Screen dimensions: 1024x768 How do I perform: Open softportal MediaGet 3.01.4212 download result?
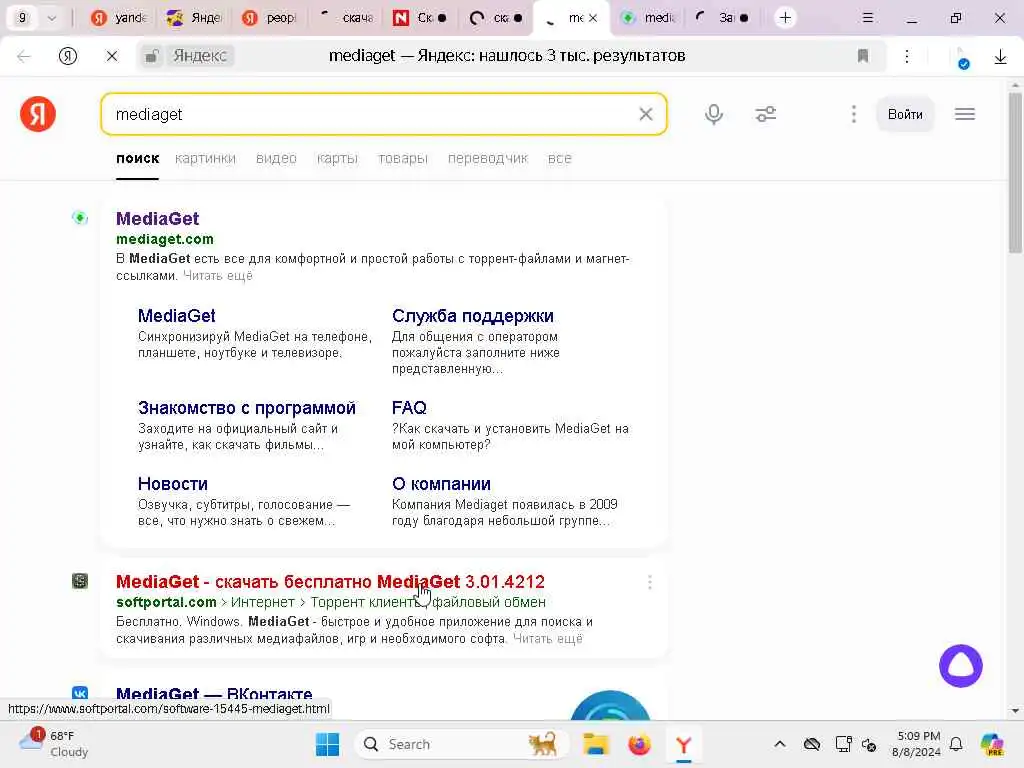click(330, 582)
